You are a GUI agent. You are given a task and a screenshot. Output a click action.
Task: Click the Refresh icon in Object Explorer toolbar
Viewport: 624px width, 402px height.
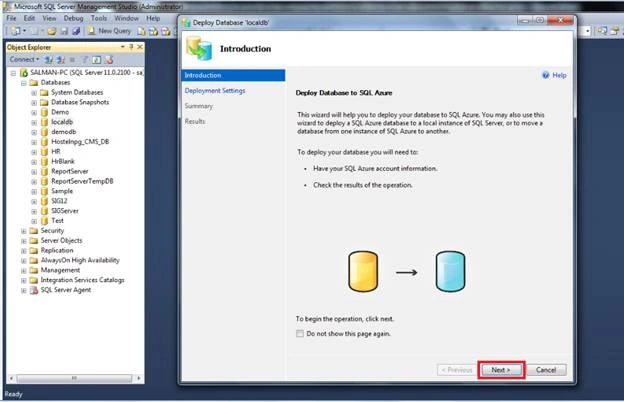coord(96,60)
